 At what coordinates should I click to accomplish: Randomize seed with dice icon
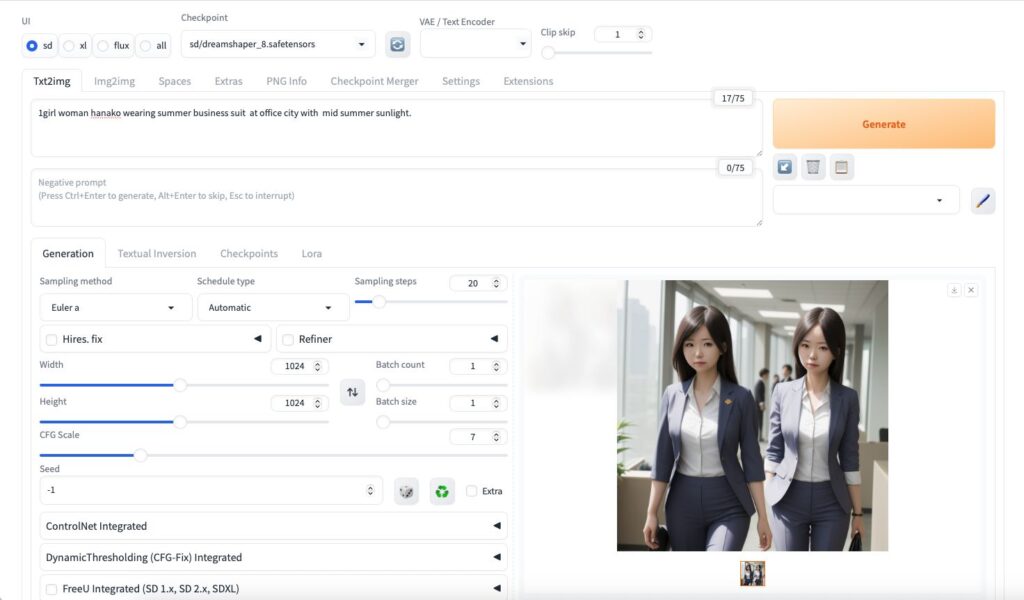(x=406, y=491)
